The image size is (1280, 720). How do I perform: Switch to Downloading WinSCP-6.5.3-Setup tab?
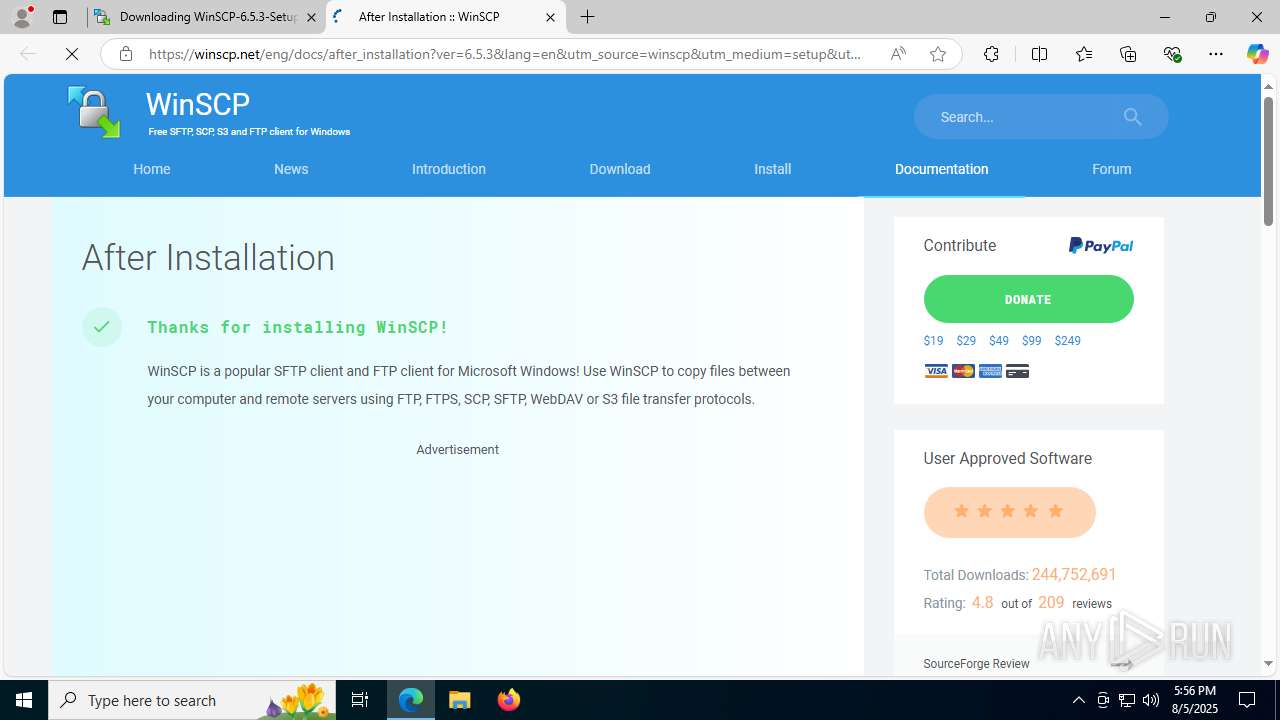(x=206, y=17)
